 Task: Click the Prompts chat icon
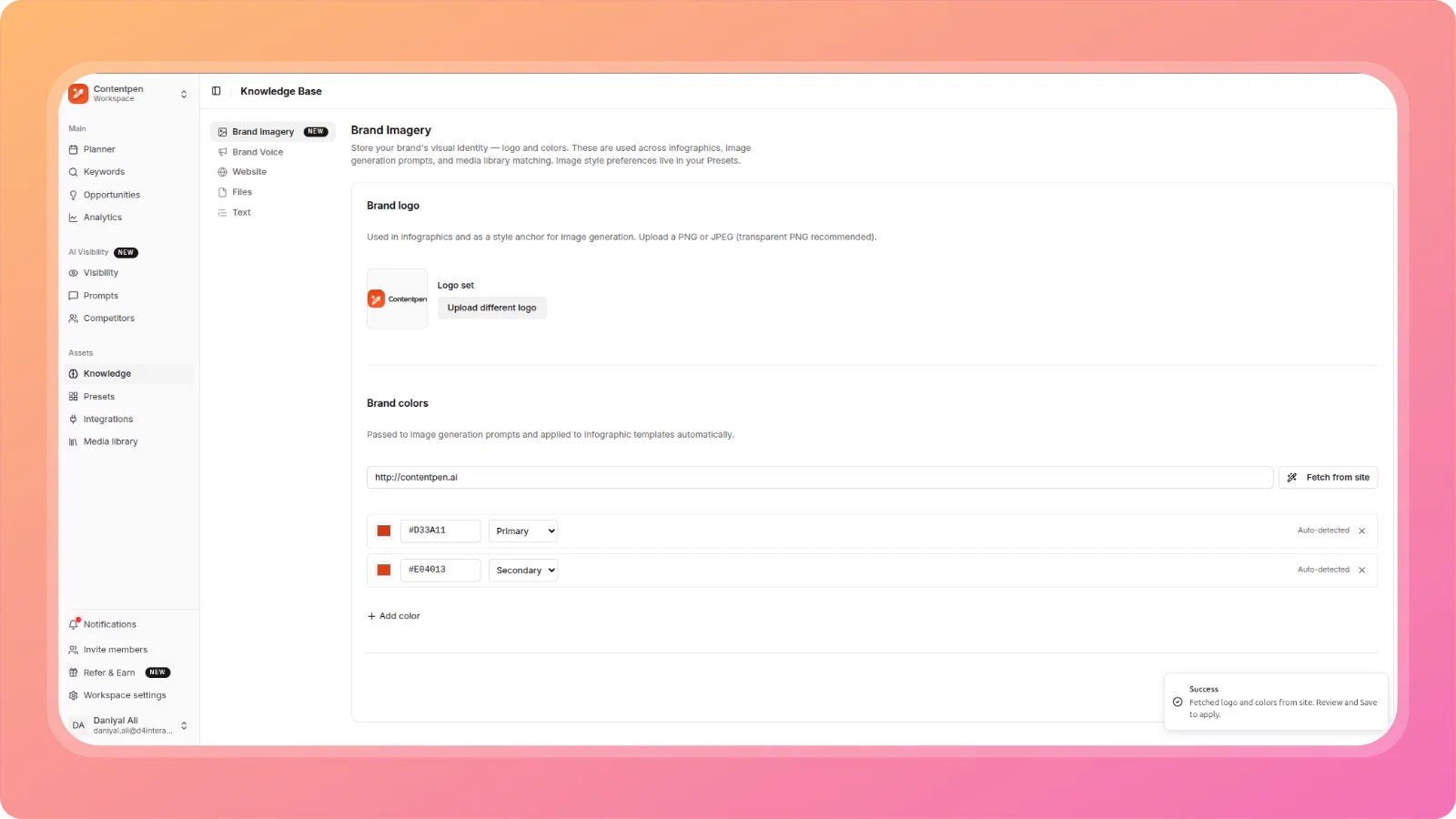pos(74,296)
